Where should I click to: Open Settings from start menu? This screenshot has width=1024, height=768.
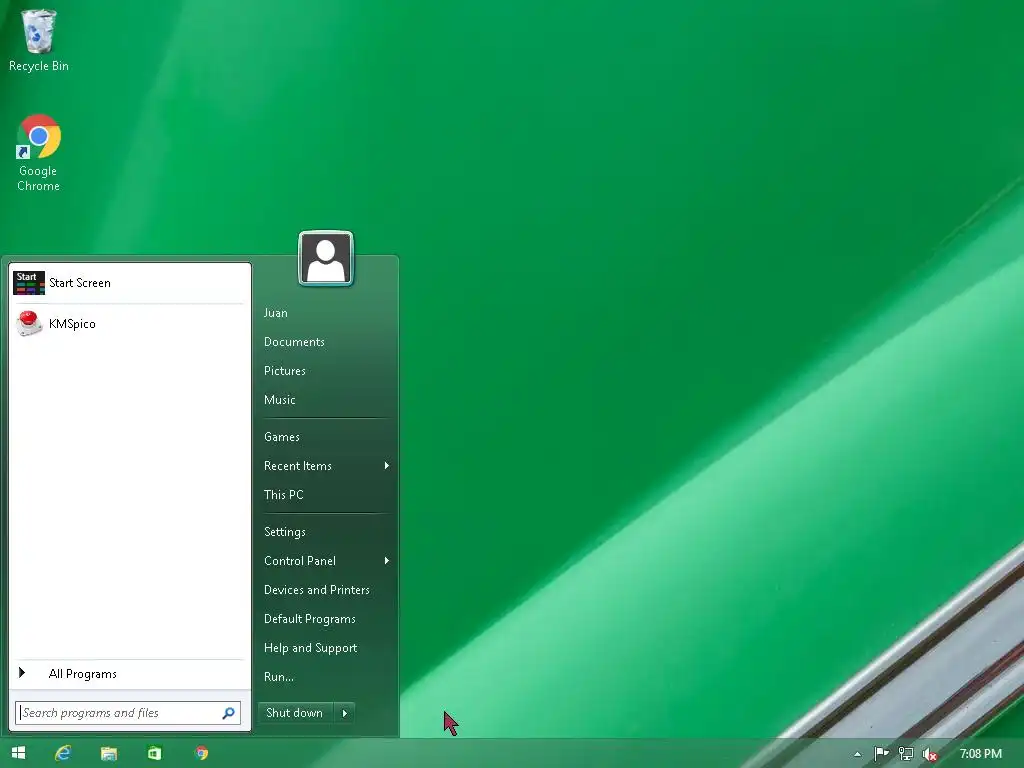pos(285,532)
